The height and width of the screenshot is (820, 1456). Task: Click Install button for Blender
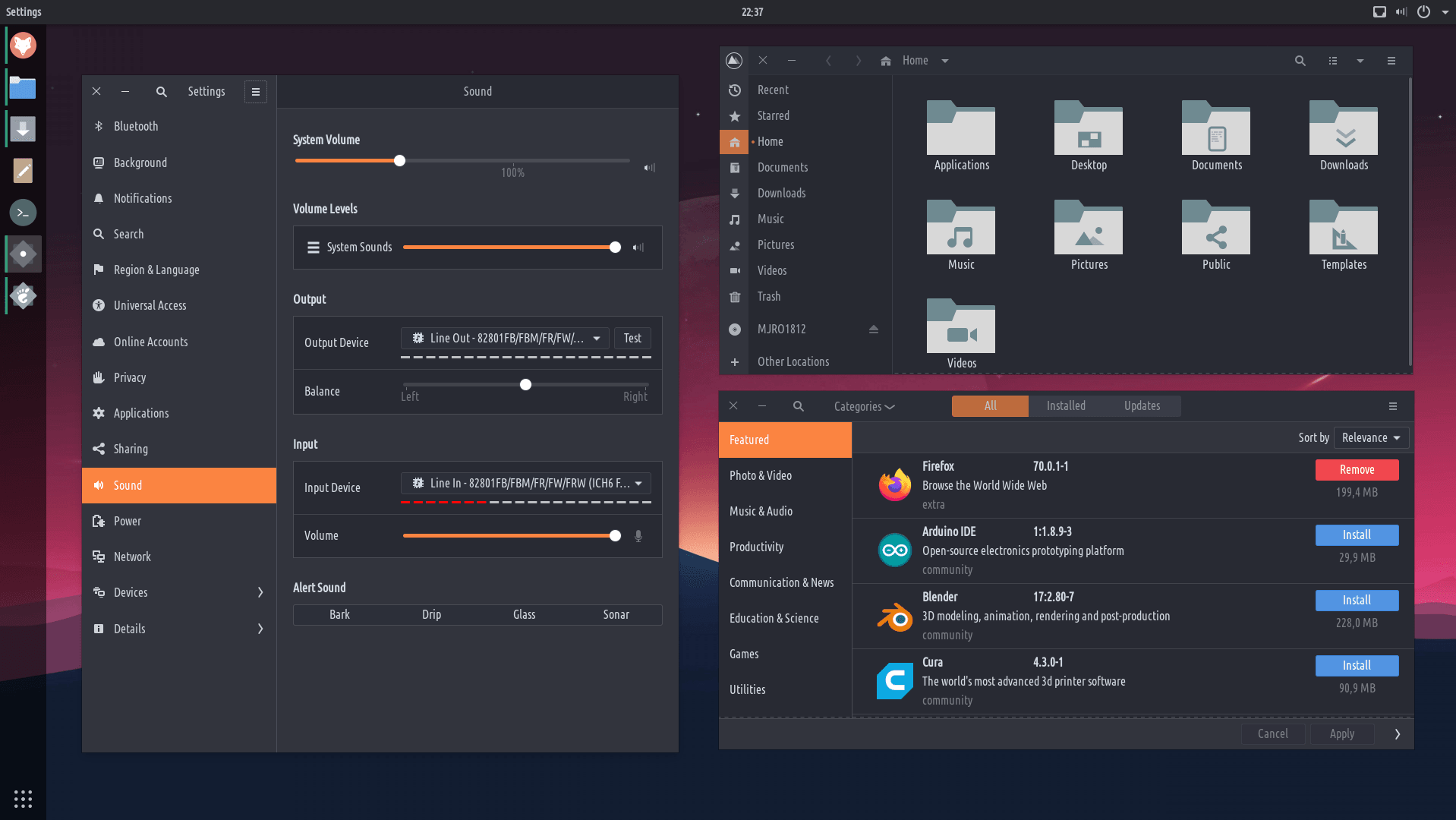coord(1357,601)
